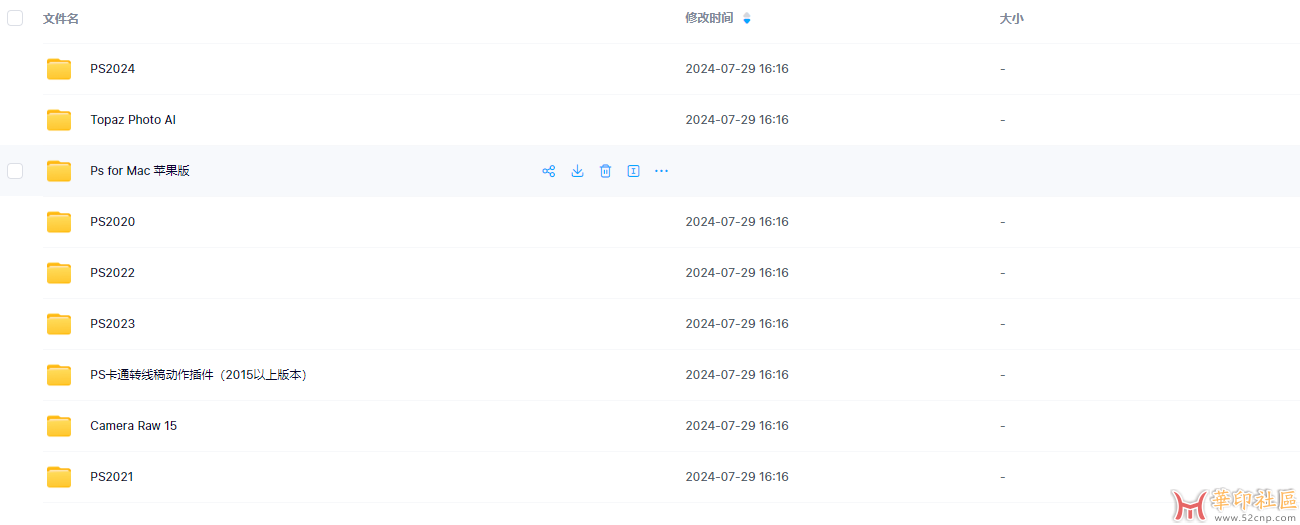Open the PS卡通转线稿动作插件 folder
The height and width of the screenshot is (525, 1300).
coord(199,375)
